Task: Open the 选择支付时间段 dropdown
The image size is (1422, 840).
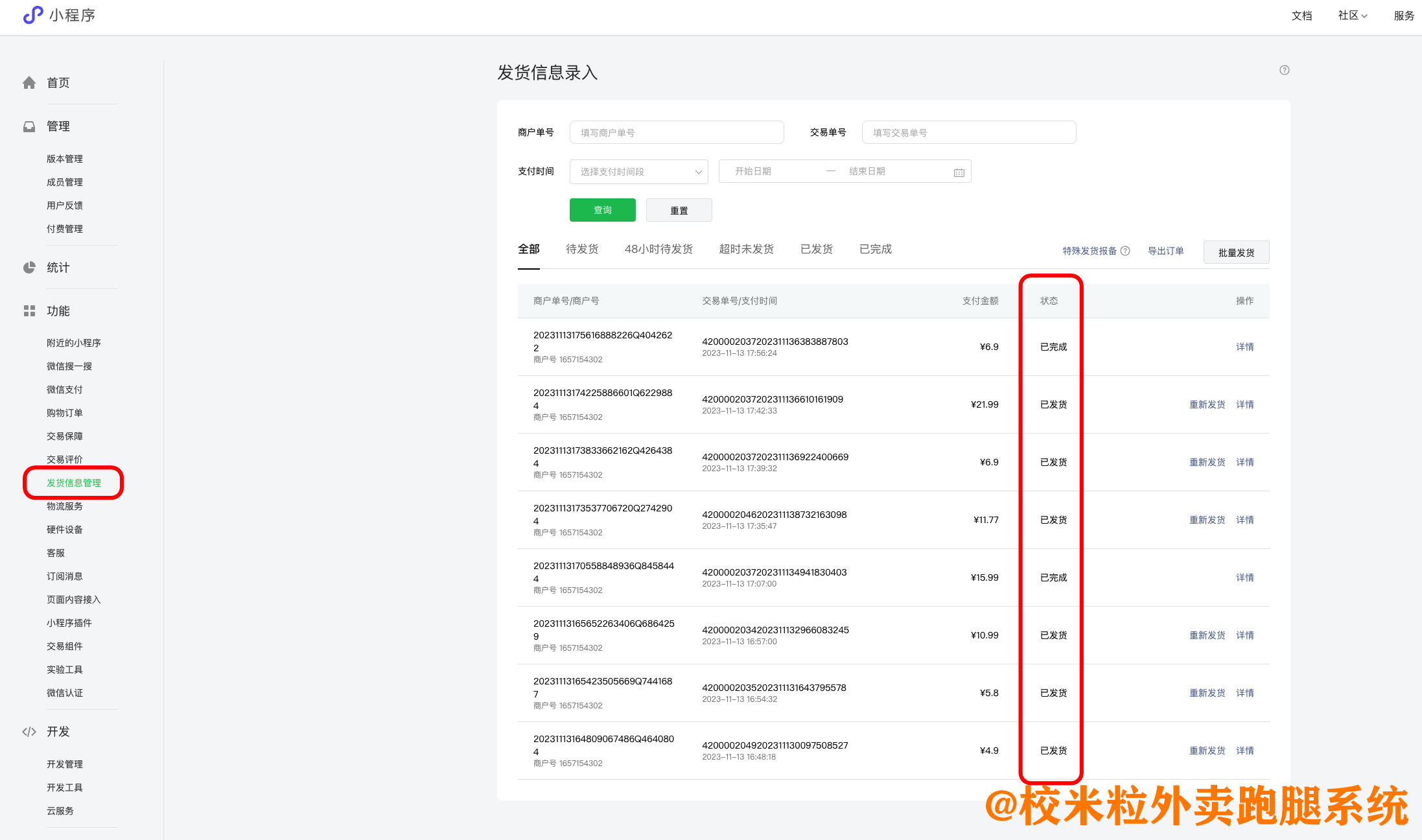Action: [x=638, y=171]
